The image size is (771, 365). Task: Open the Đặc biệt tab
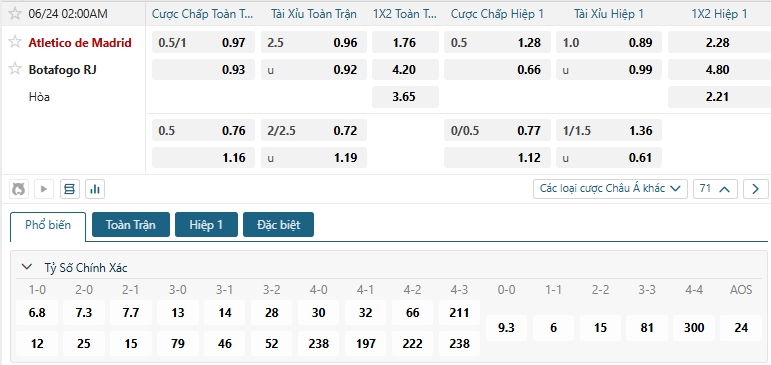click(278, 225)
